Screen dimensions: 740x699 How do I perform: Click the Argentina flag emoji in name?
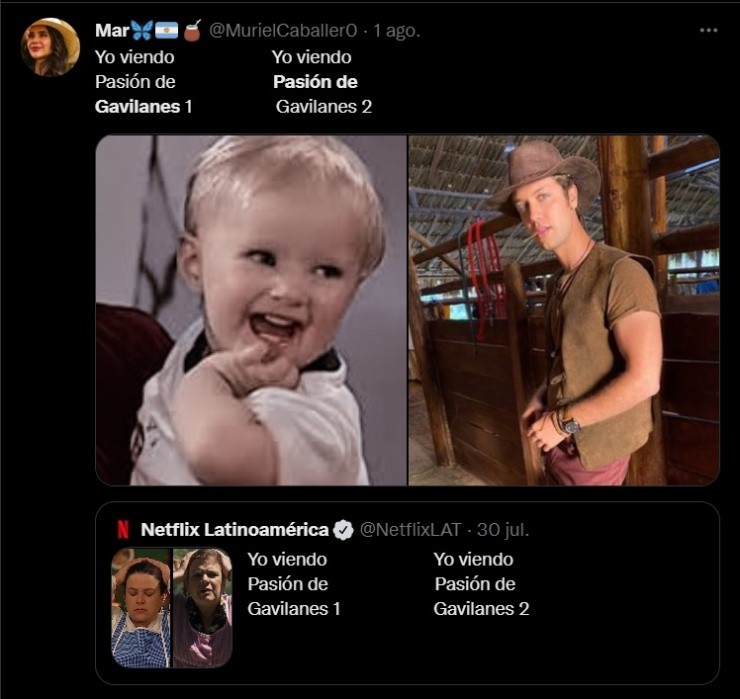(x=166, y=31)
